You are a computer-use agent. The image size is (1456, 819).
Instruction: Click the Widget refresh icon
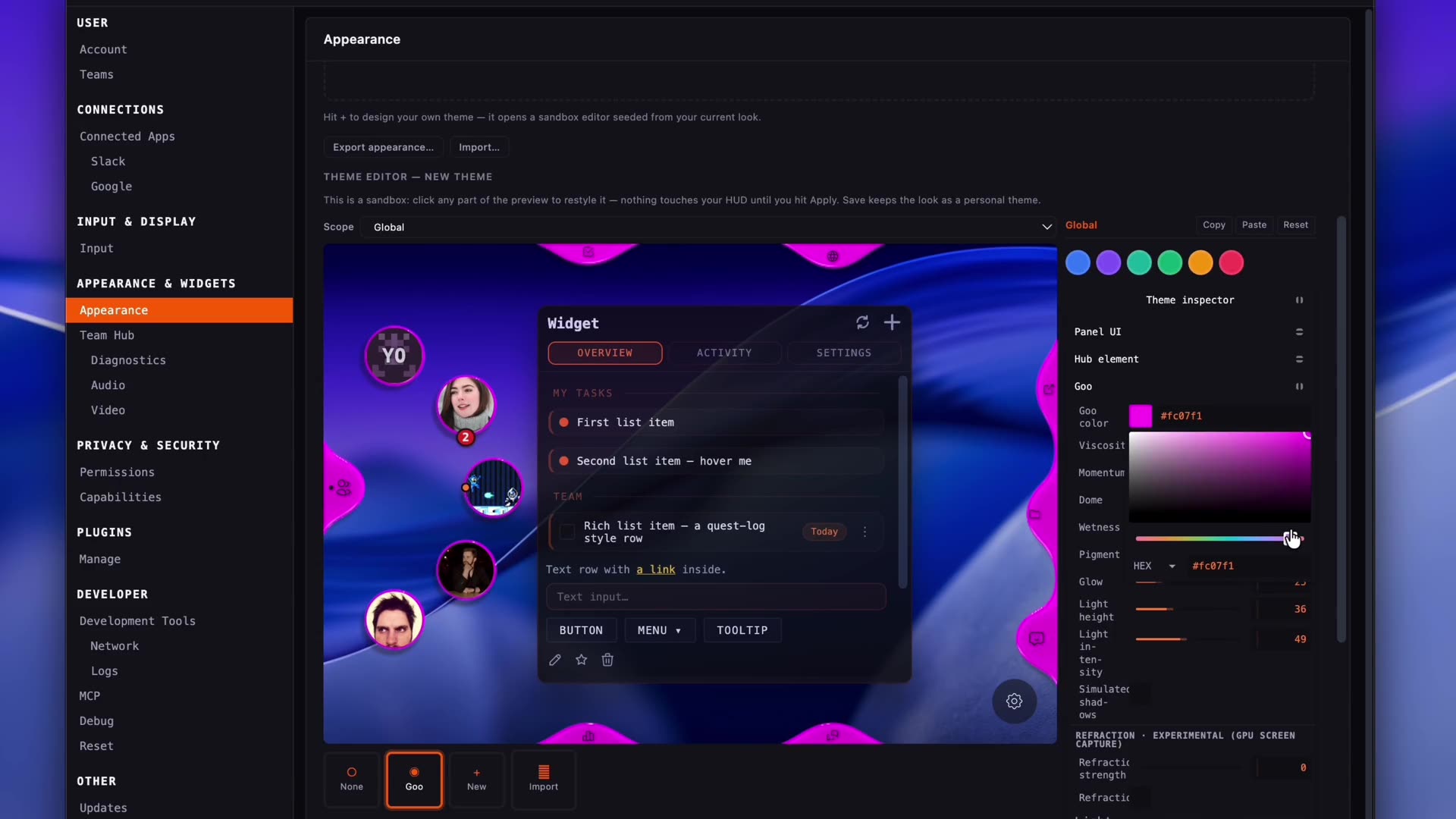(862, 322)
